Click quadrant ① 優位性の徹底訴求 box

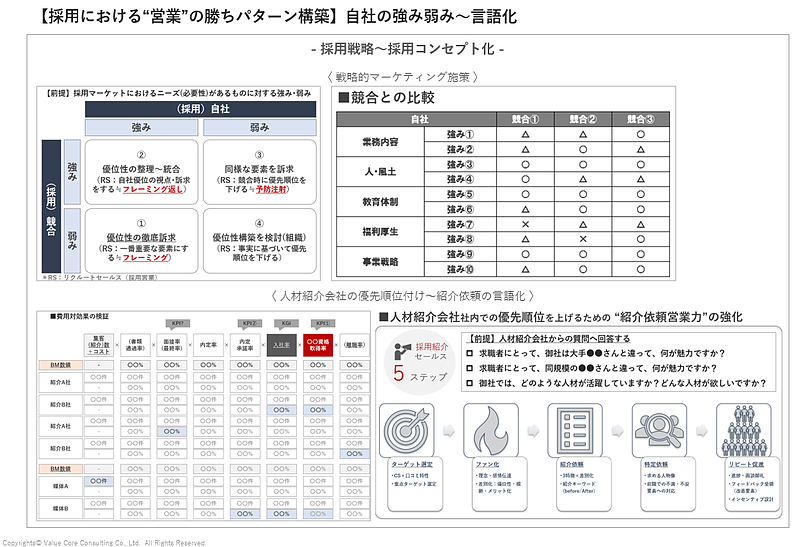(x=141, y=241)
